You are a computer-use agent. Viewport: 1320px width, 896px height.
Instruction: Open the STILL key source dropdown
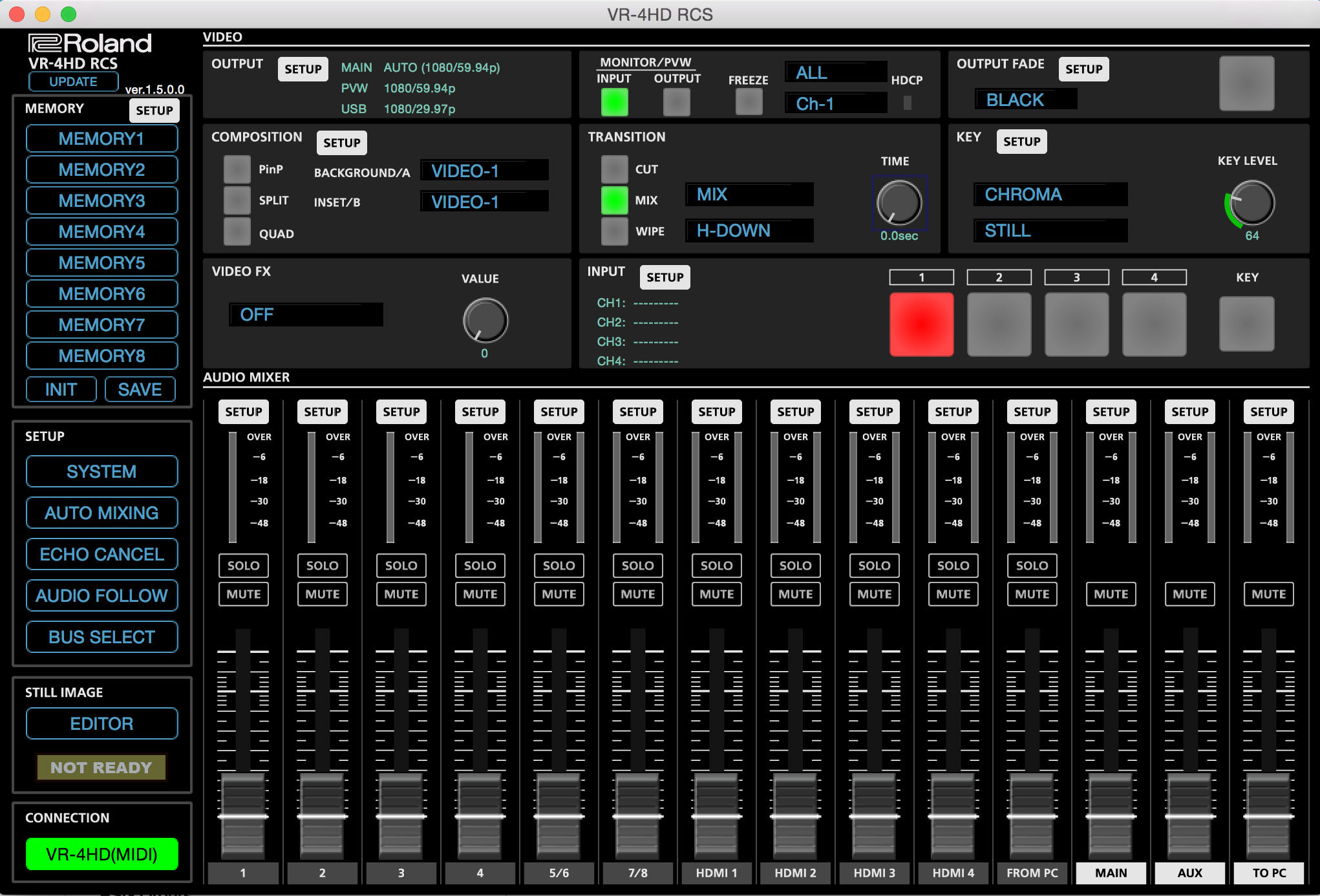[1050, 230]
